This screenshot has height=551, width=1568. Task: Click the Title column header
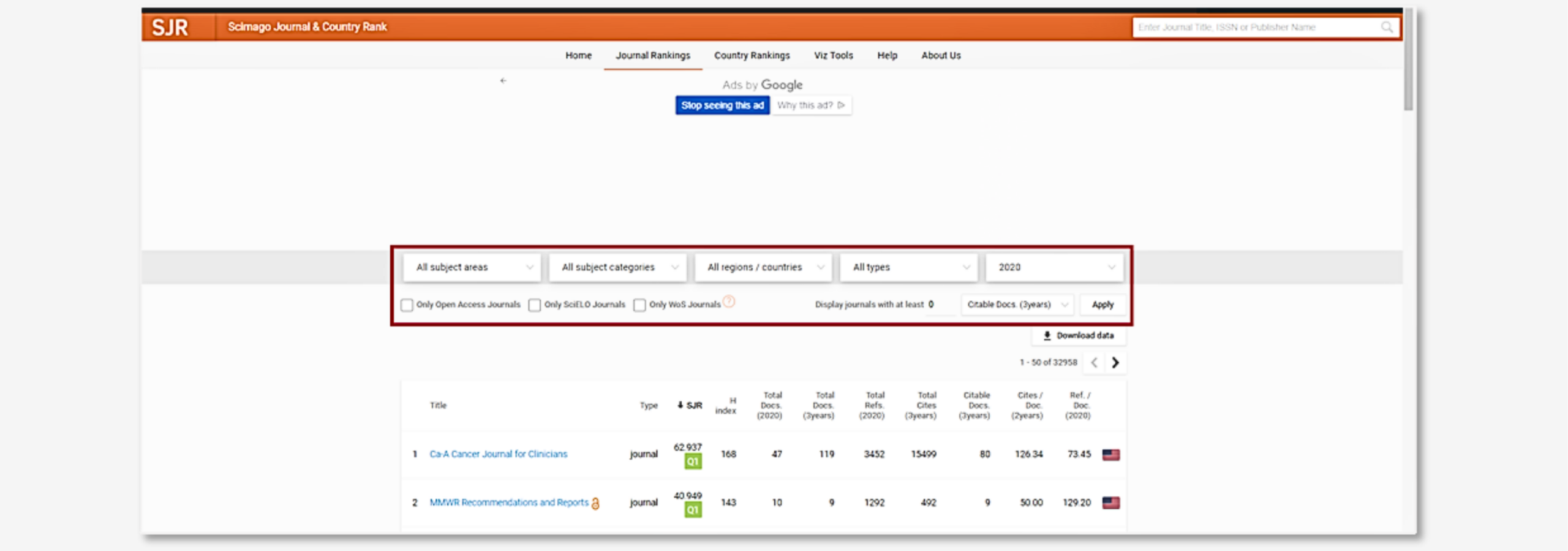tap(438, 405)
